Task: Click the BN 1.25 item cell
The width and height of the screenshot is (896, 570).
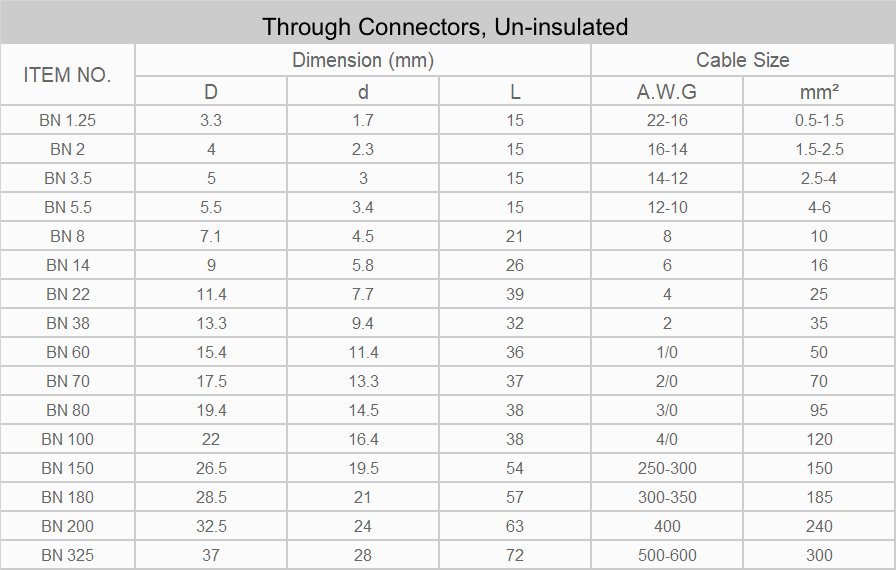Action: [x=67, y=121]
